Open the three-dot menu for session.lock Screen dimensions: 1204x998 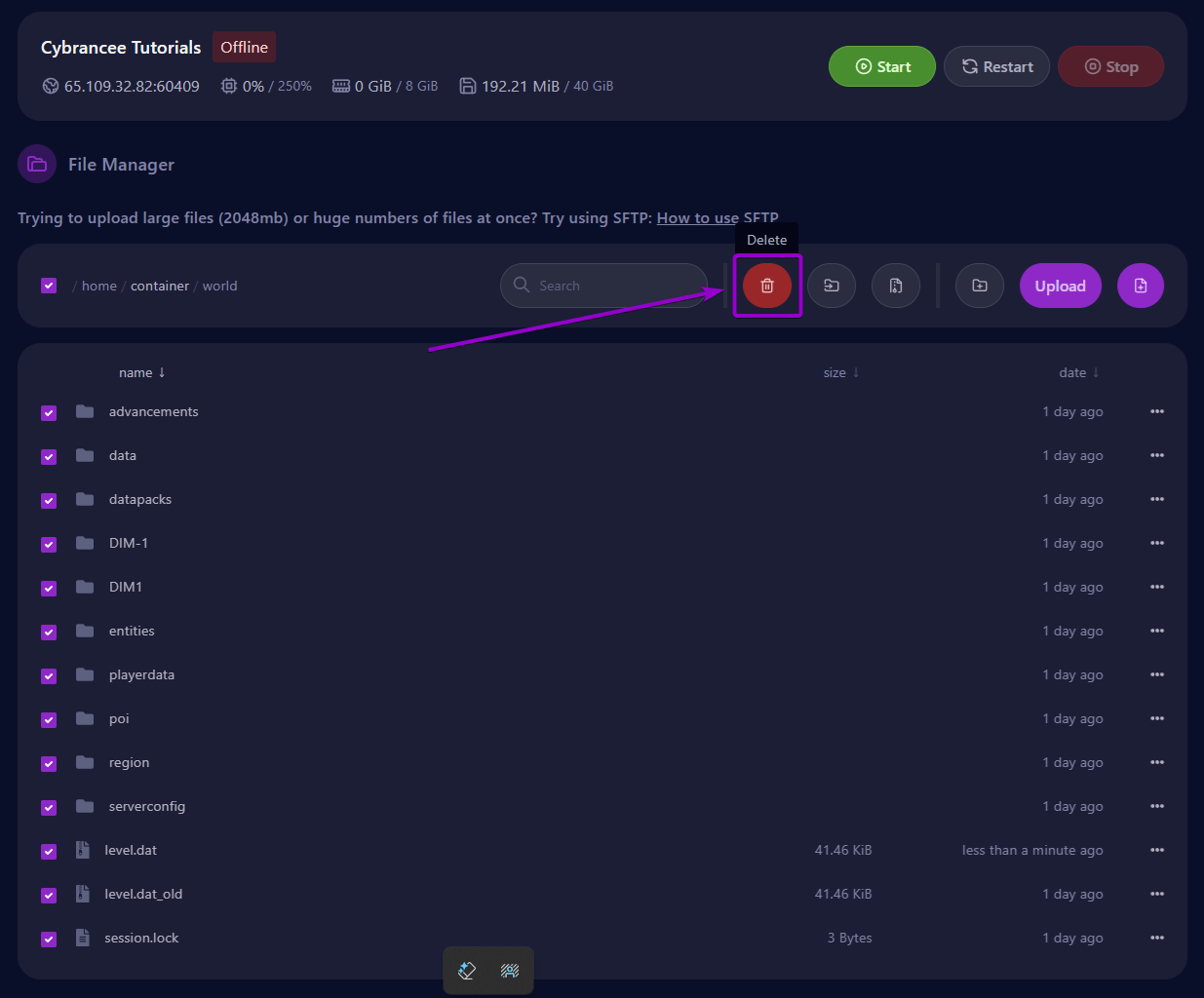1157,938
